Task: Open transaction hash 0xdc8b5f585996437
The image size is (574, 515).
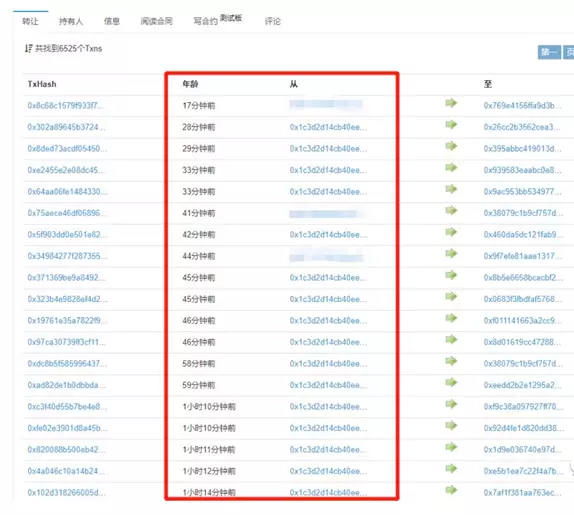Action: (67, 364)
